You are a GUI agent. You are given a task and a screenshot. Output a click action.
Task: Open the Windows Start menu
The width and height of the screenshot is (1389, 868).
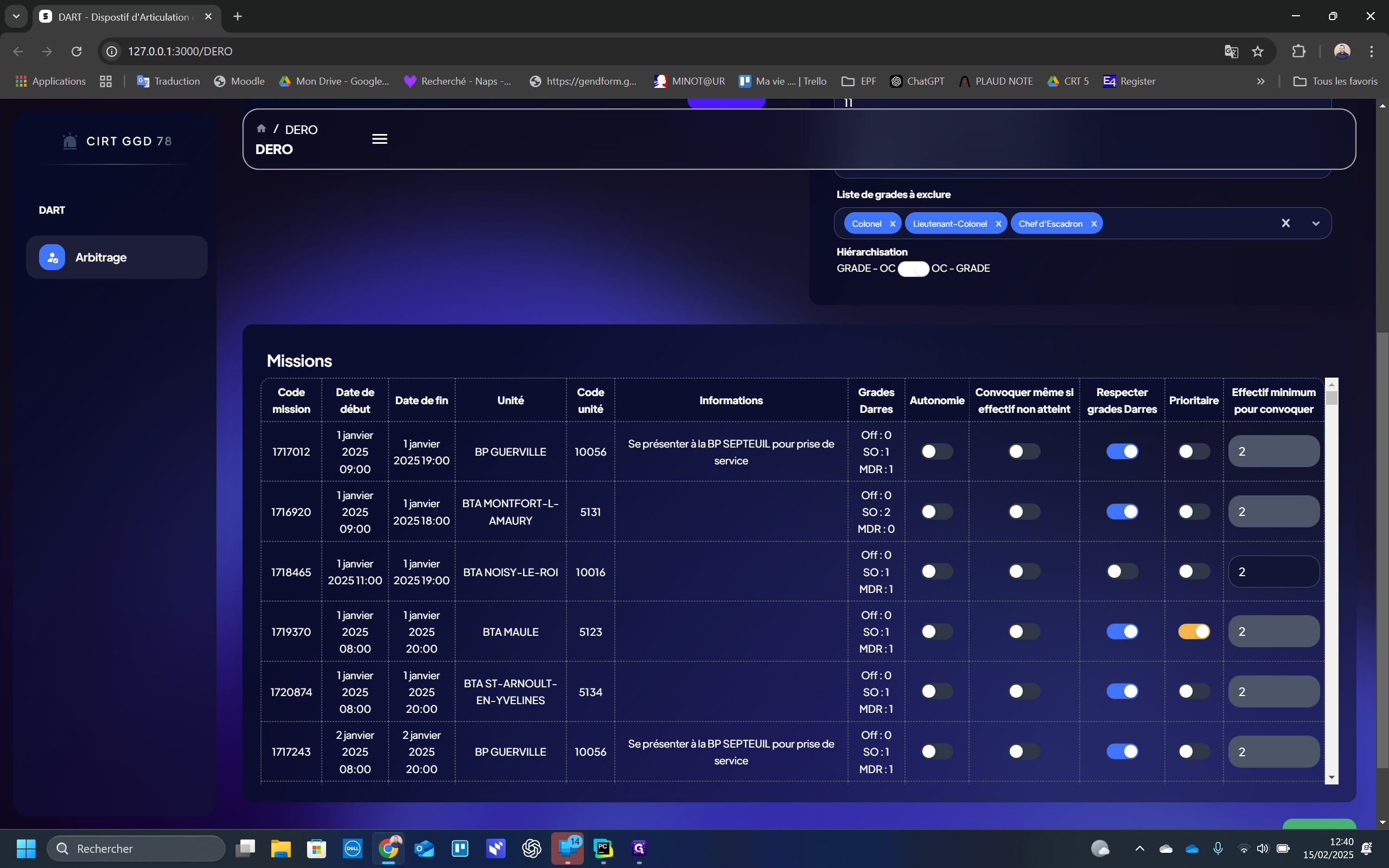(x=26, y=848)
